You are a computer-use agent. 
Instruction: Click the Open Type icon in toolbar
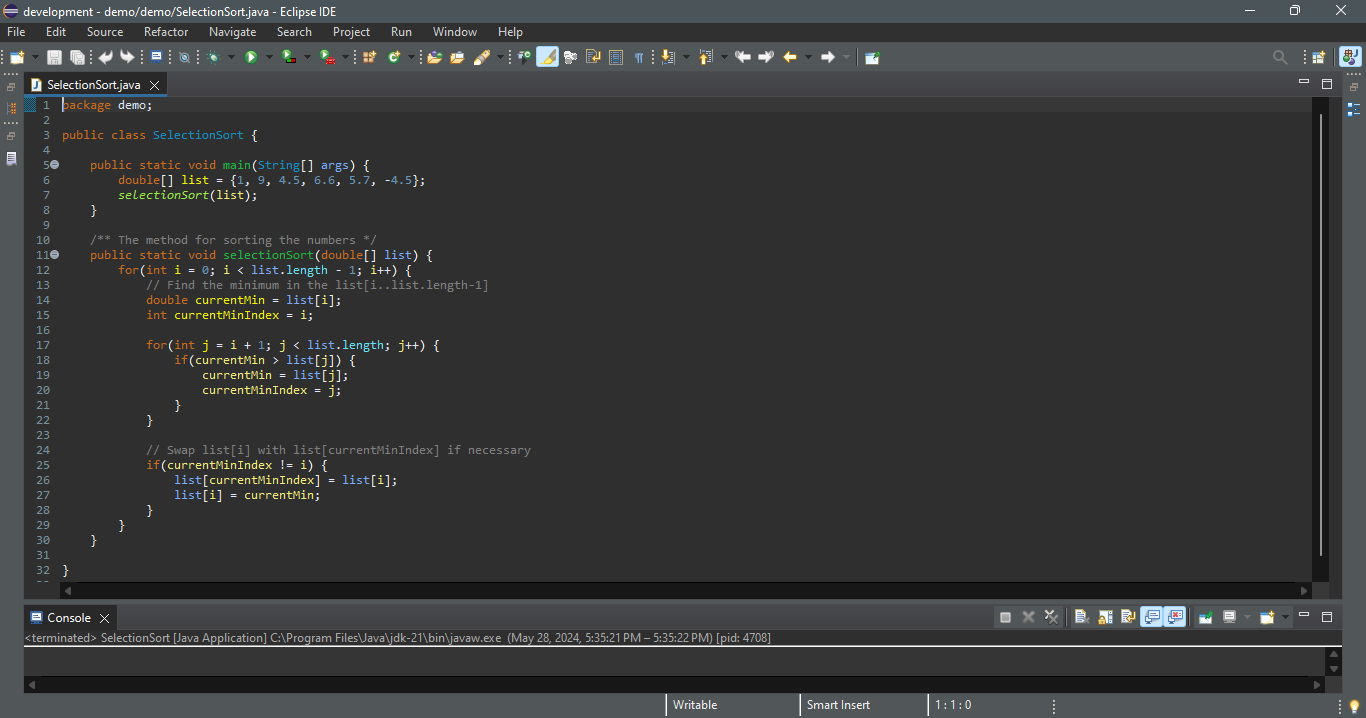pyautogui.click(x=434, y=58)
